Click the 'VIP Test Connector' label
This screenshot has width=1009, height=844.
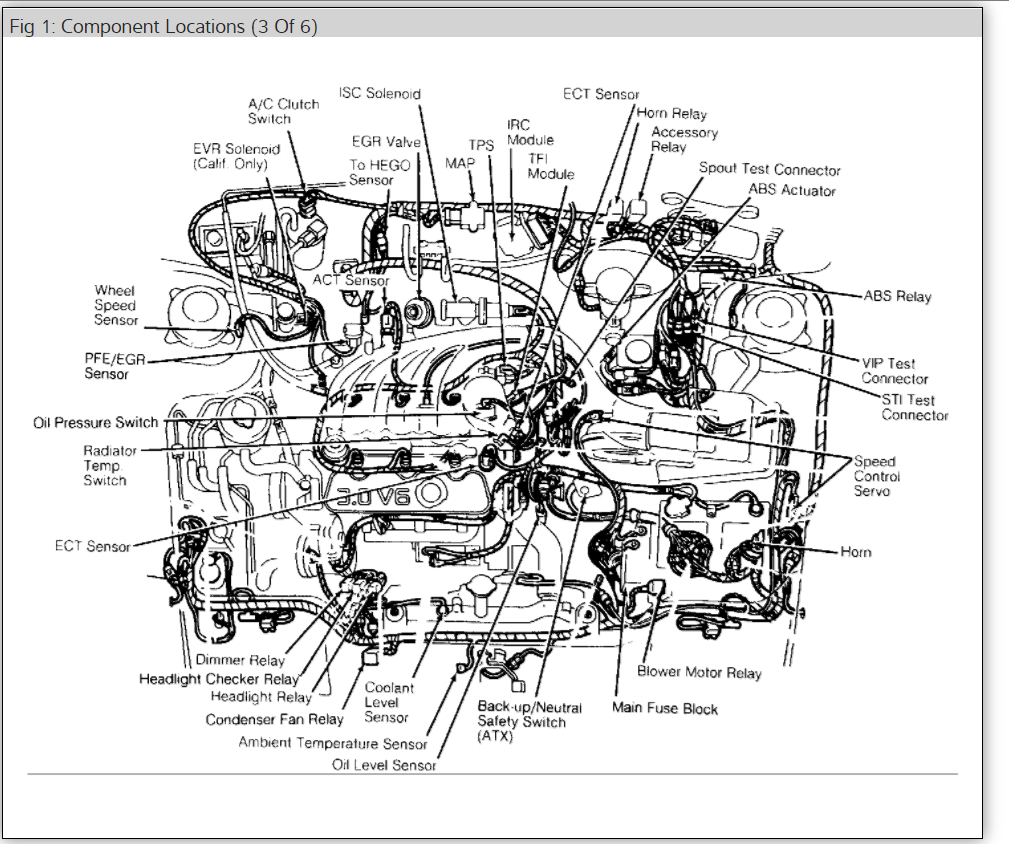[894, 371]
